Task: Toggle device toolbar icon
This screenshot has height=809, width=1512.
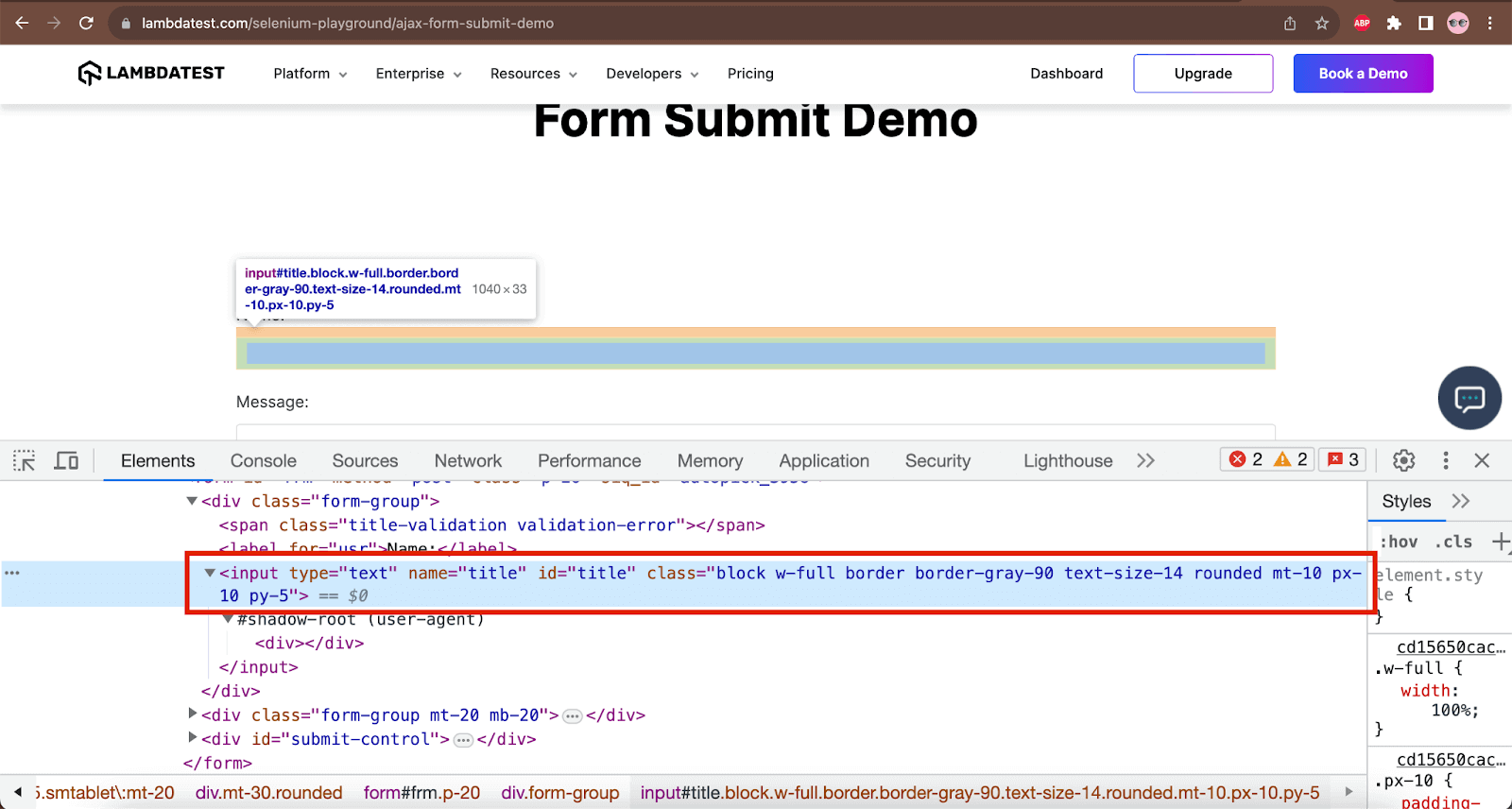Action: coord(66,460)
